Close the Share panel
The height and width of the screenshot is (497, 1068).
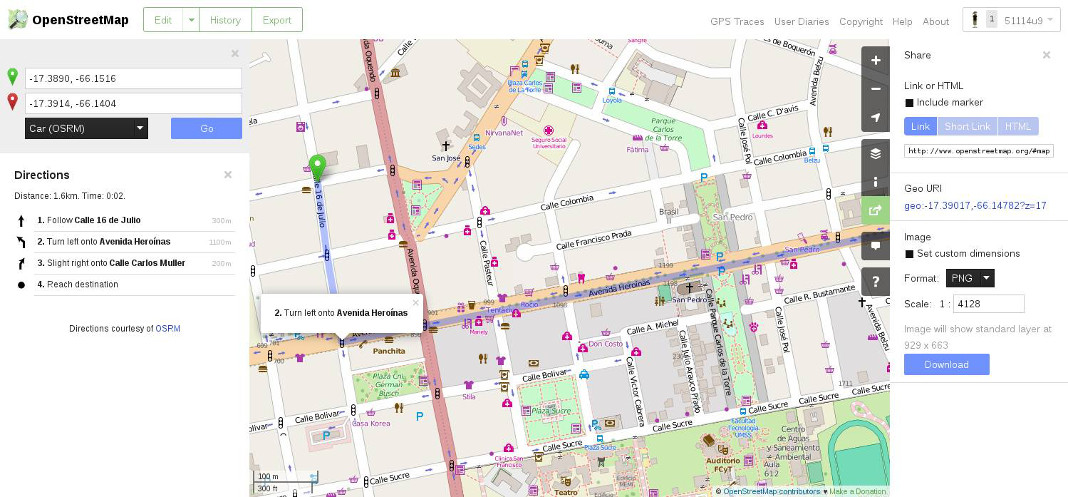click(x=1046, y=55)
